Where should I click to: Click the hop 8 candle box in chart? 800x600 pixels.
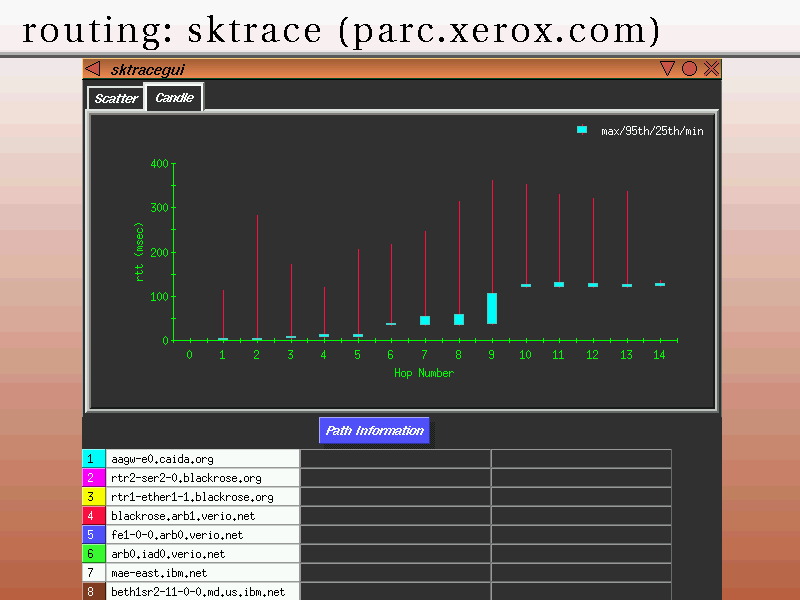459,319
